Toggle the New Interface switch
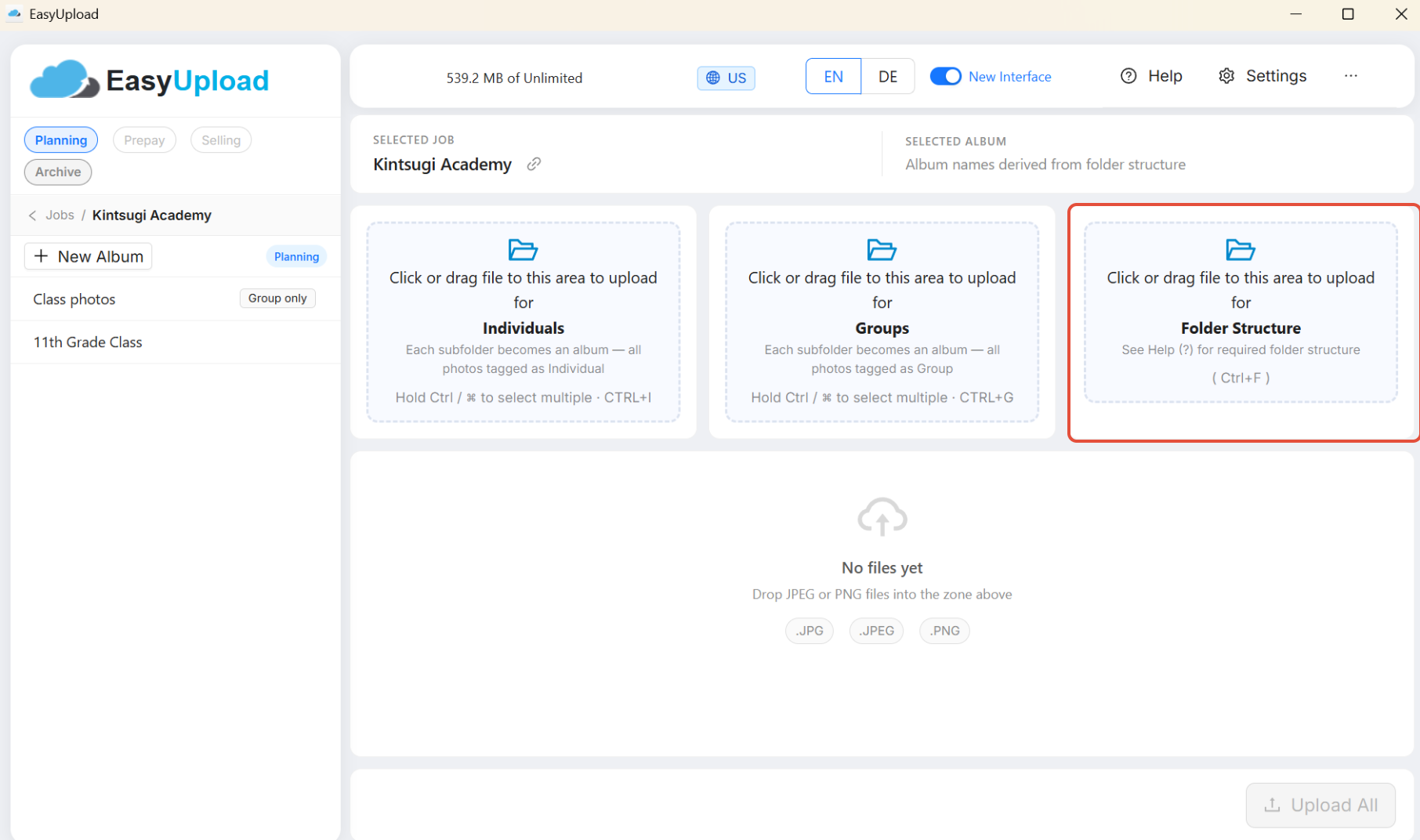The image size is (1420, 840). [946, 76]
